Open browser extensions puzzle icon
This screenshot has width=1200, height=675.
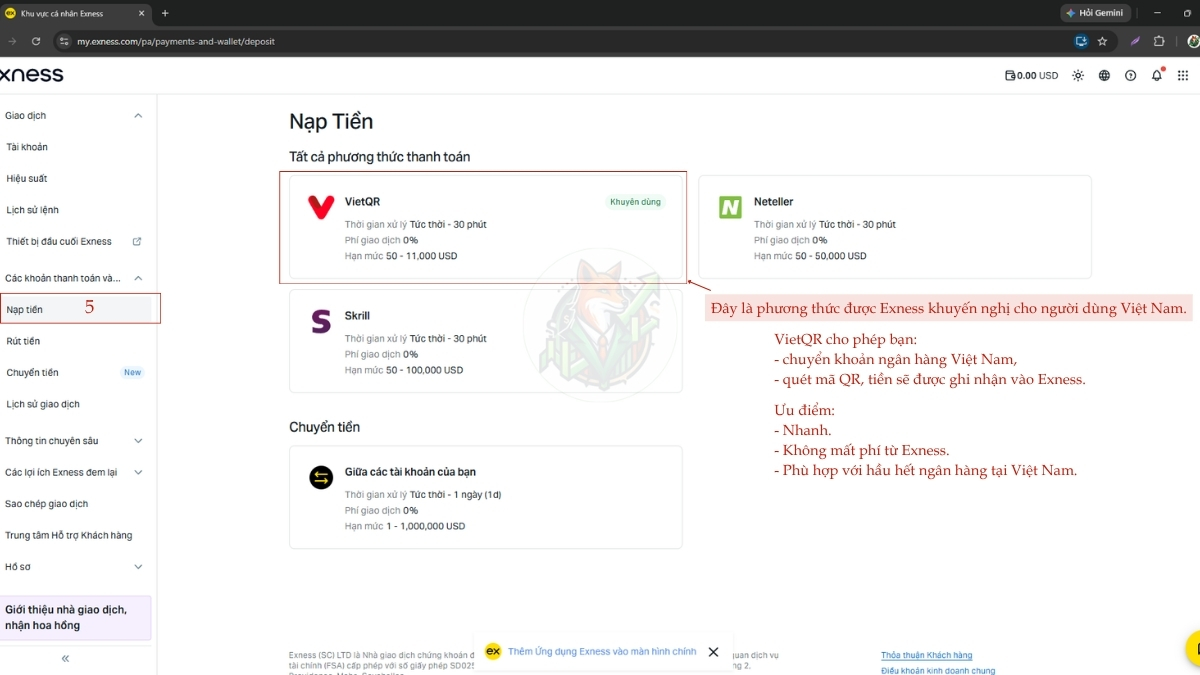[x=1160, y=41]
